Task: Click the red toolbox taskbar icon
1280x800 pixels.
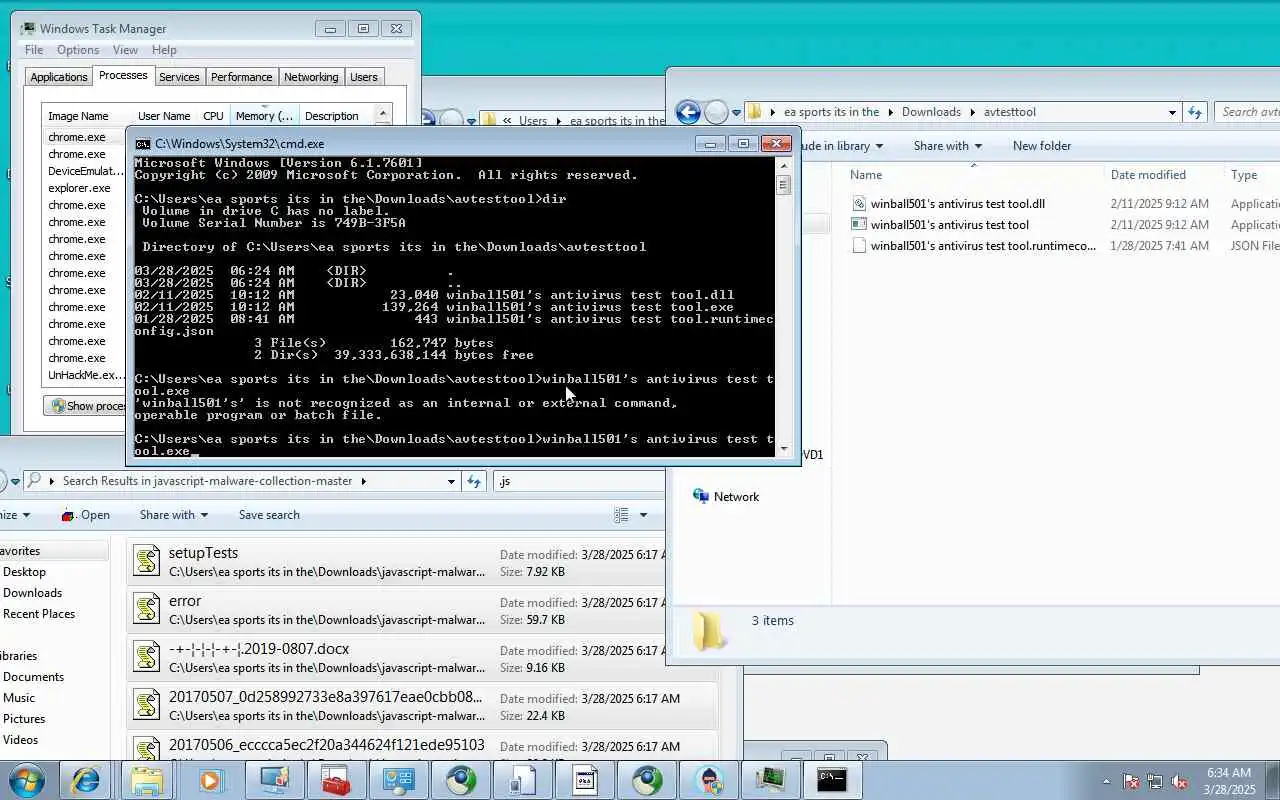Action: click(x=335, y=780)
